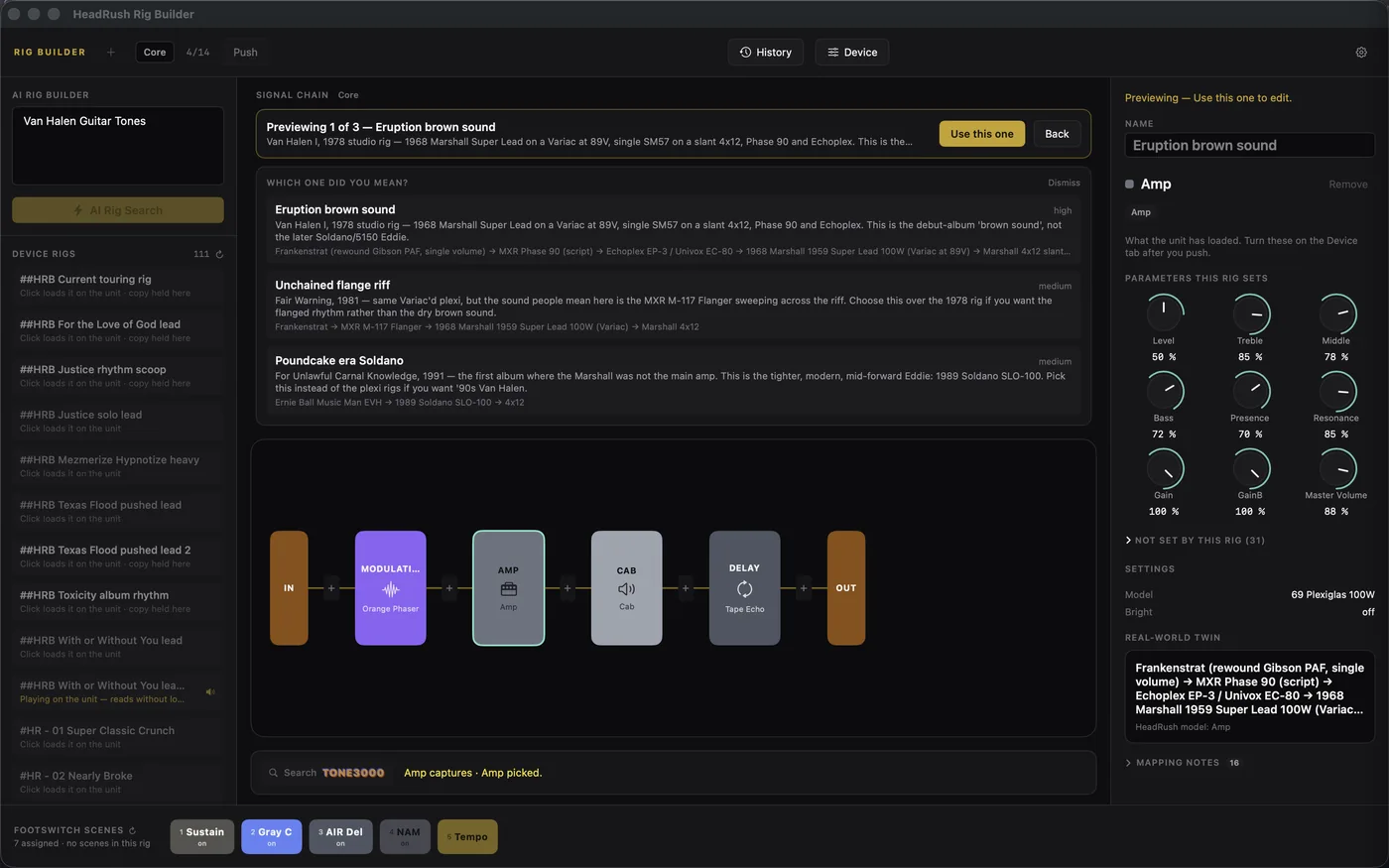1389x868 pixels.
Task: Refresh the Footswitch Scenes
Action: click(132, 830)
